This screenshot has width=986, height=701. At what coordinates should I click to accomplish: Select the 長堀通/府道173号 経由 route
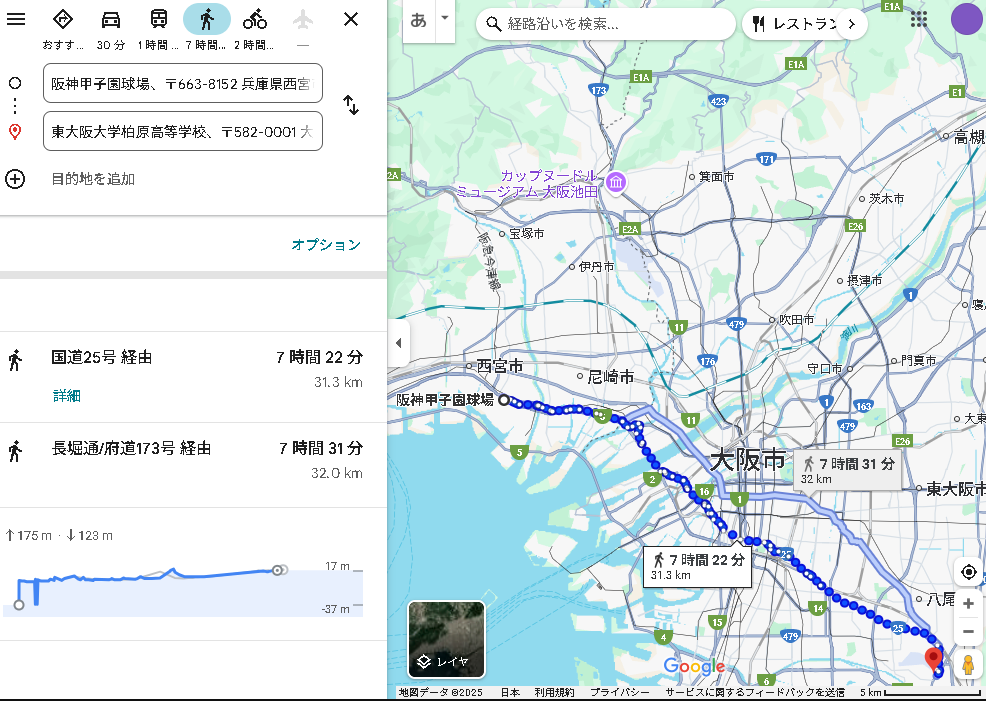(x=193, y=465)
